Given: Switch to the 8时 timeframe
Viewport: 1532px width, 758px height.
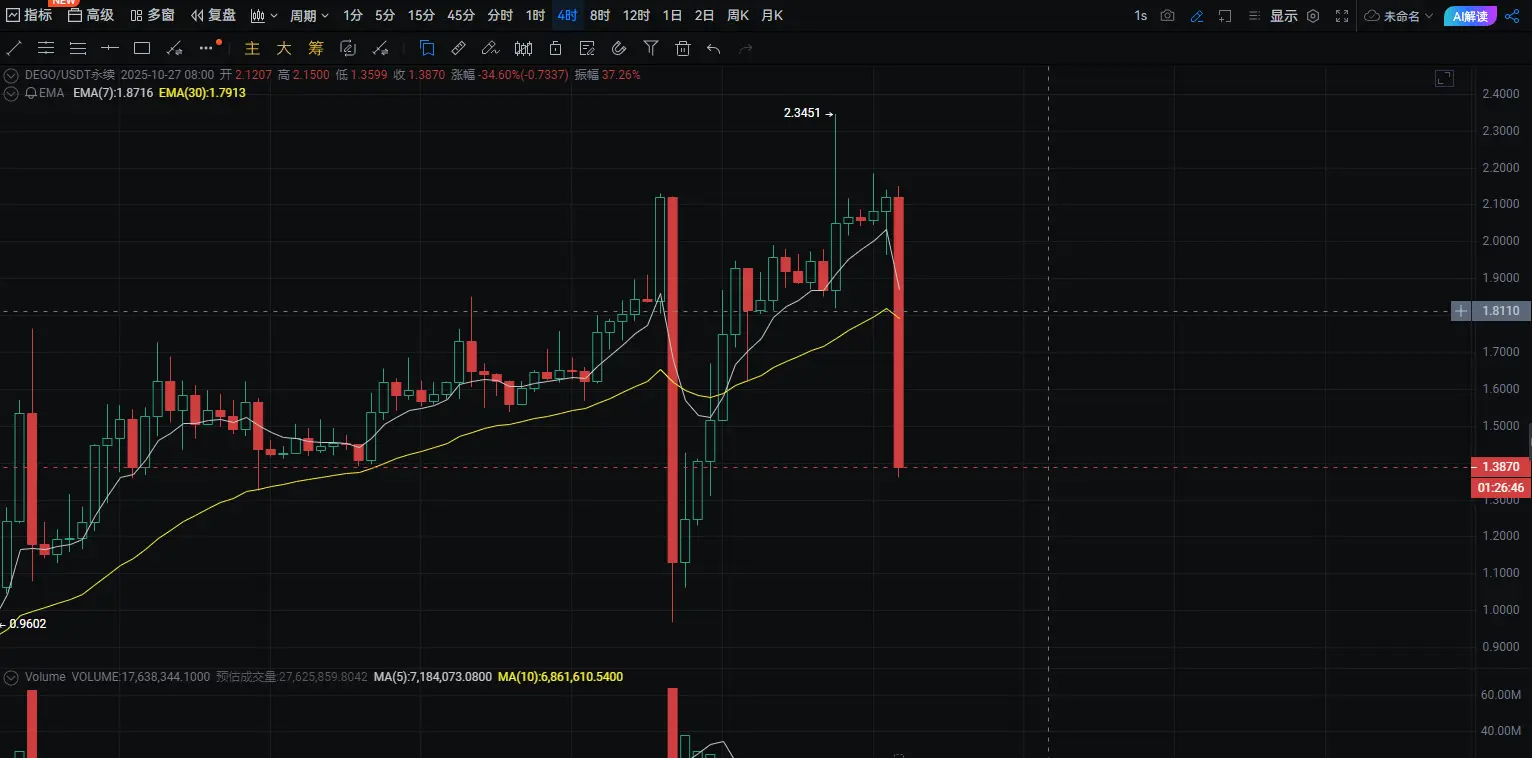Looking at the screenshot, I should [600, 15].
